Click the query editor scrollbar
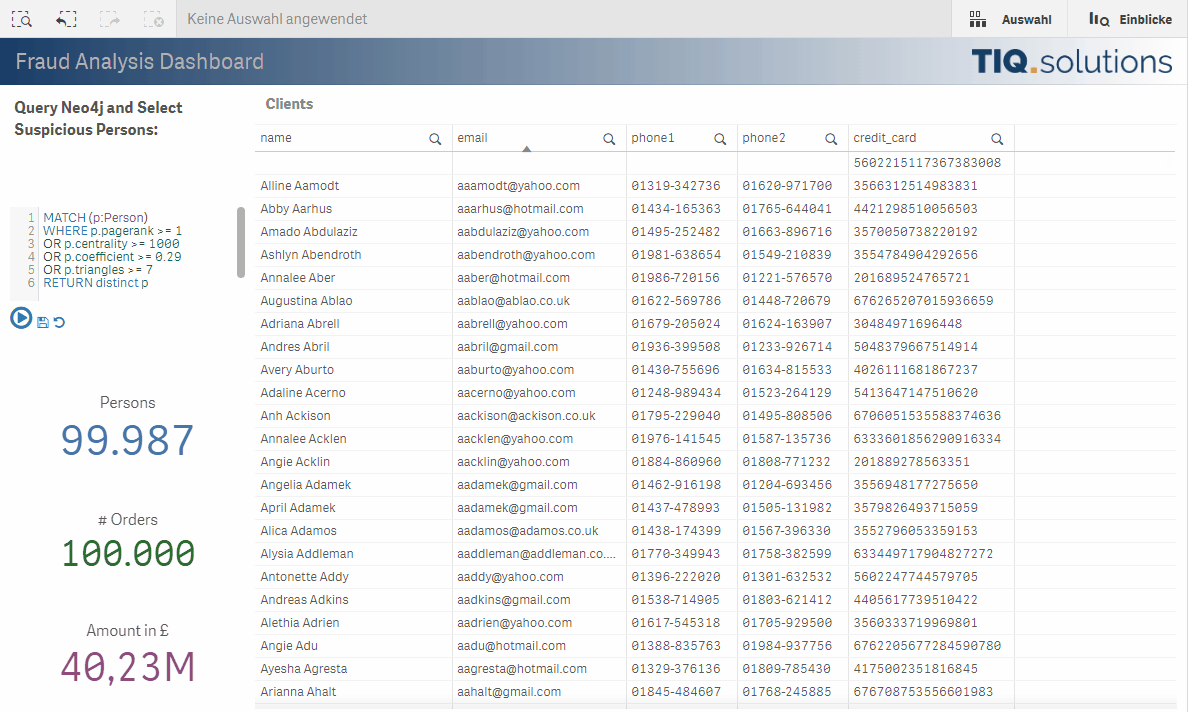Screen dimensions: 1188x712 click(241, 242)
